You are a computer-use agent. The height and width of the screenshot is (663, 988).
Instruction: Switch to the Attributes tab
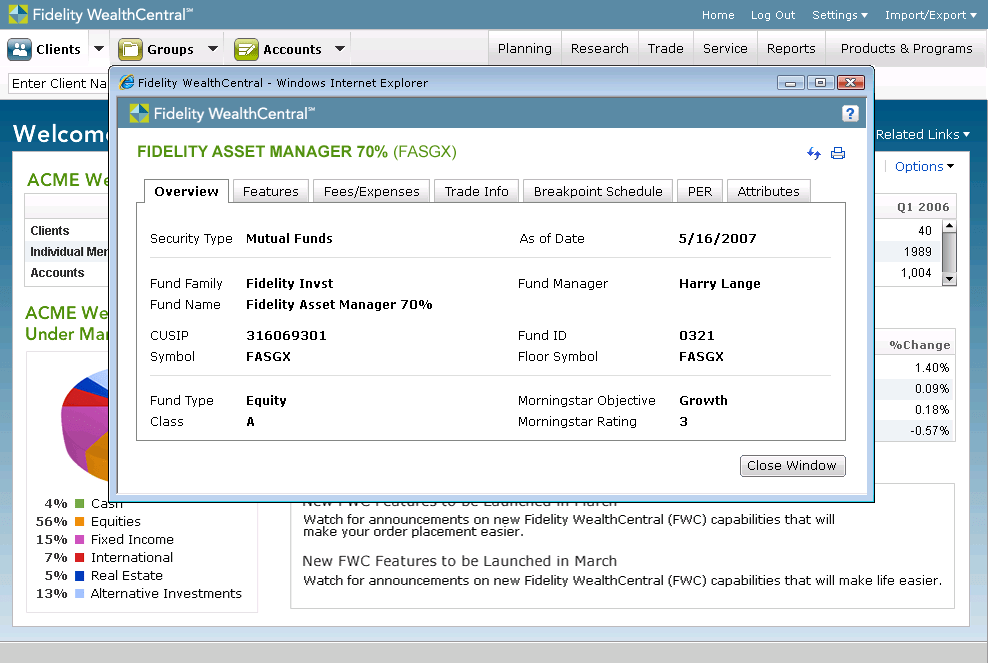[769, 192]
